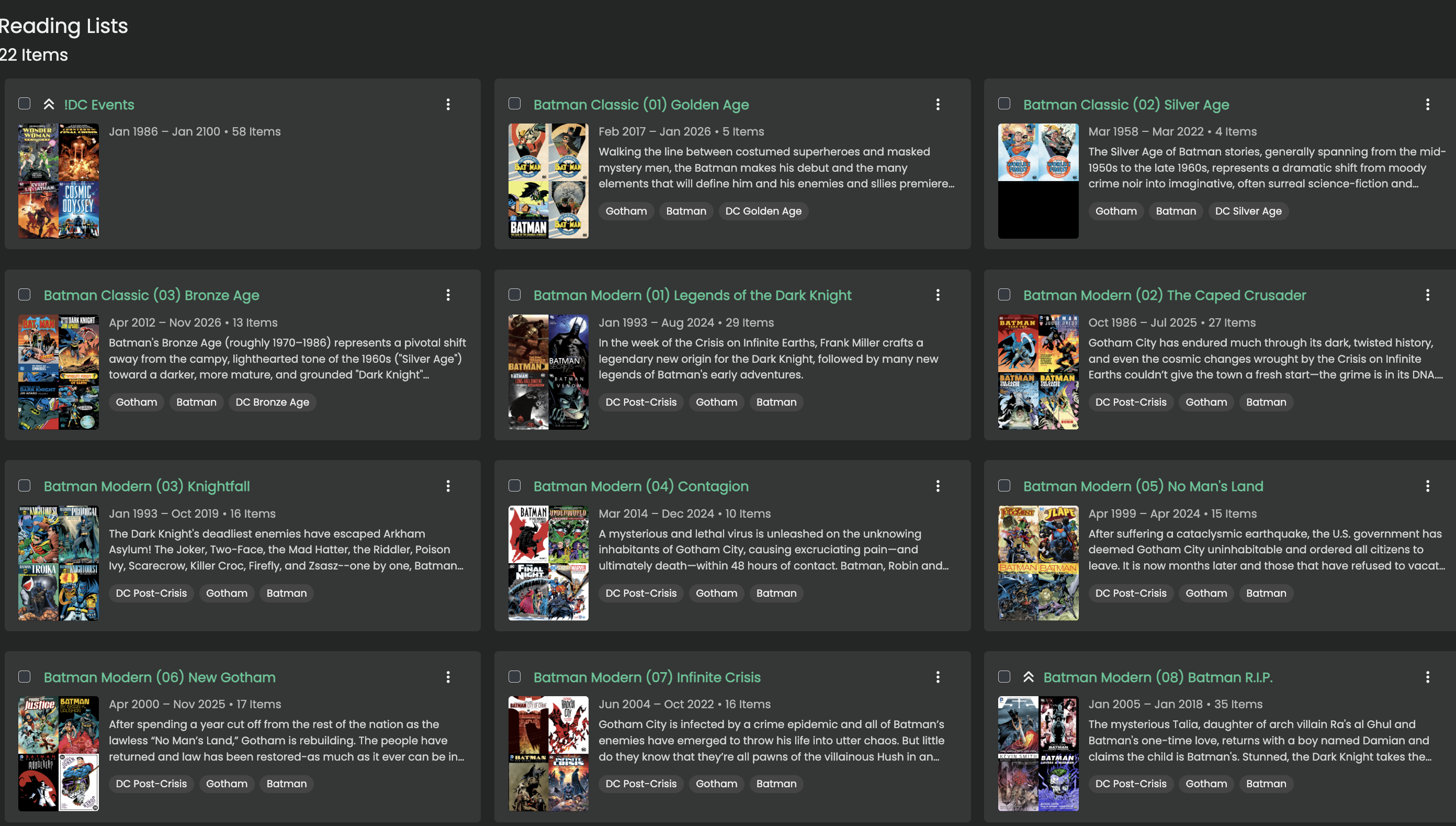This screenshot has height=826, width=1456.
Task: Open Batman Modern (06) New Gotham title link
Action: coord(160,677)
